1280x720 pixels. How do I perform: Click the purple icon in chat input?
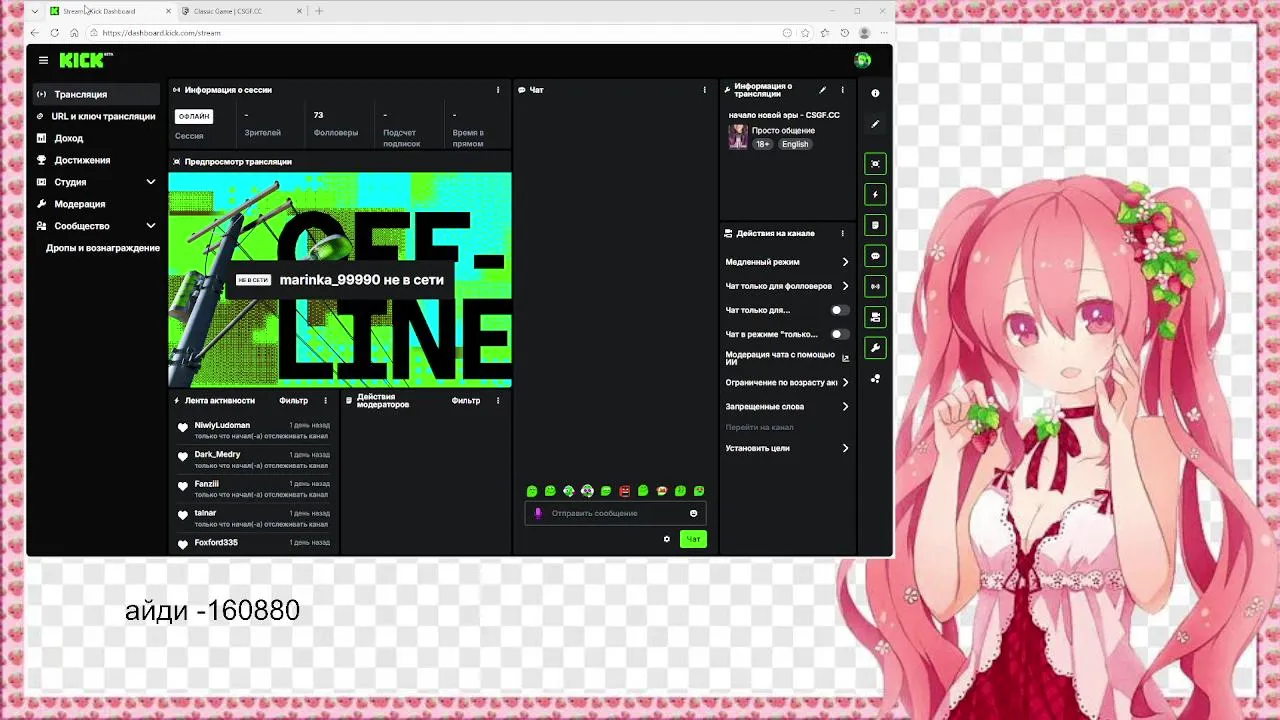tap(537, 513)
